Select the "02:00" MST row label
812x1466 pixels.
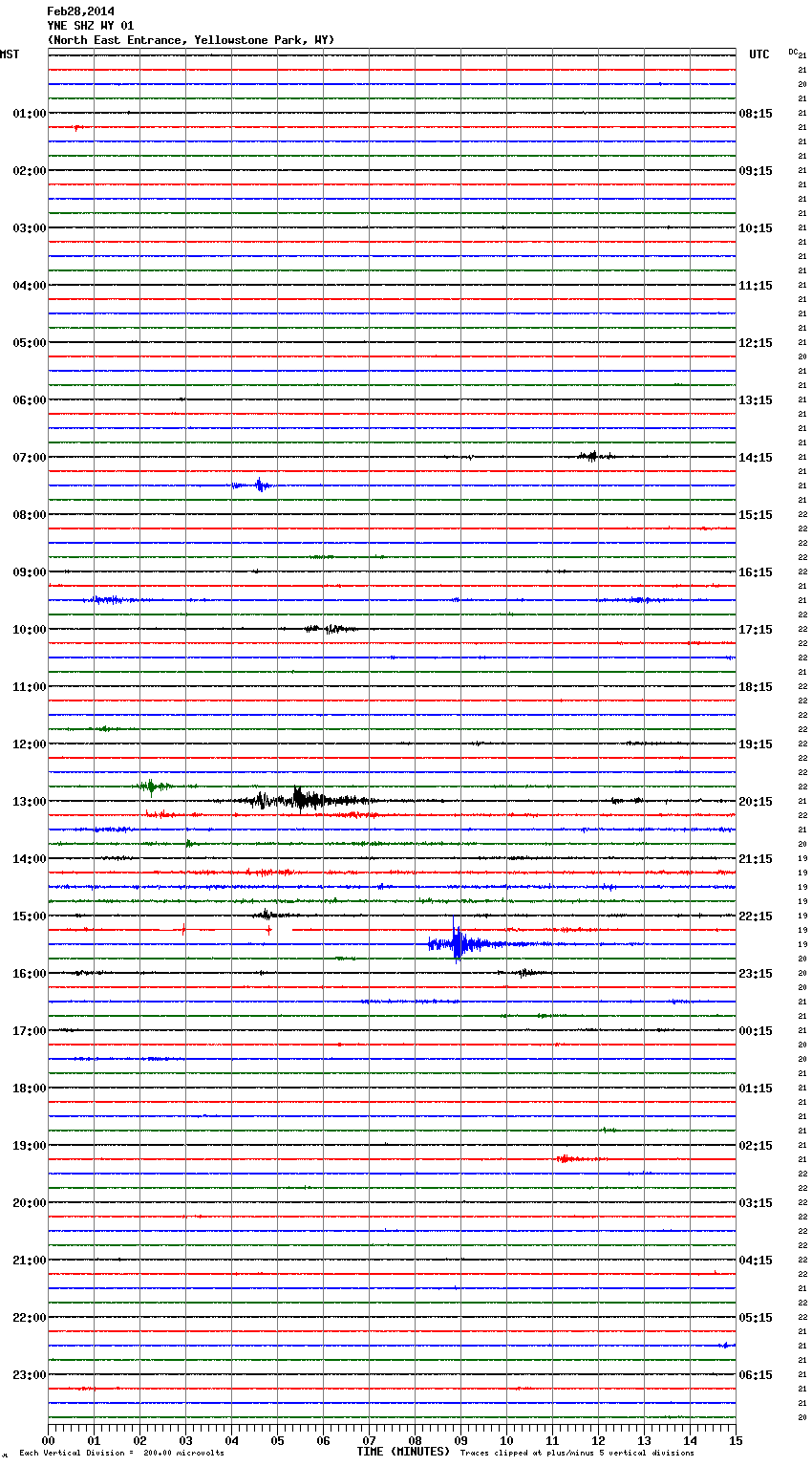click(30, 171)
